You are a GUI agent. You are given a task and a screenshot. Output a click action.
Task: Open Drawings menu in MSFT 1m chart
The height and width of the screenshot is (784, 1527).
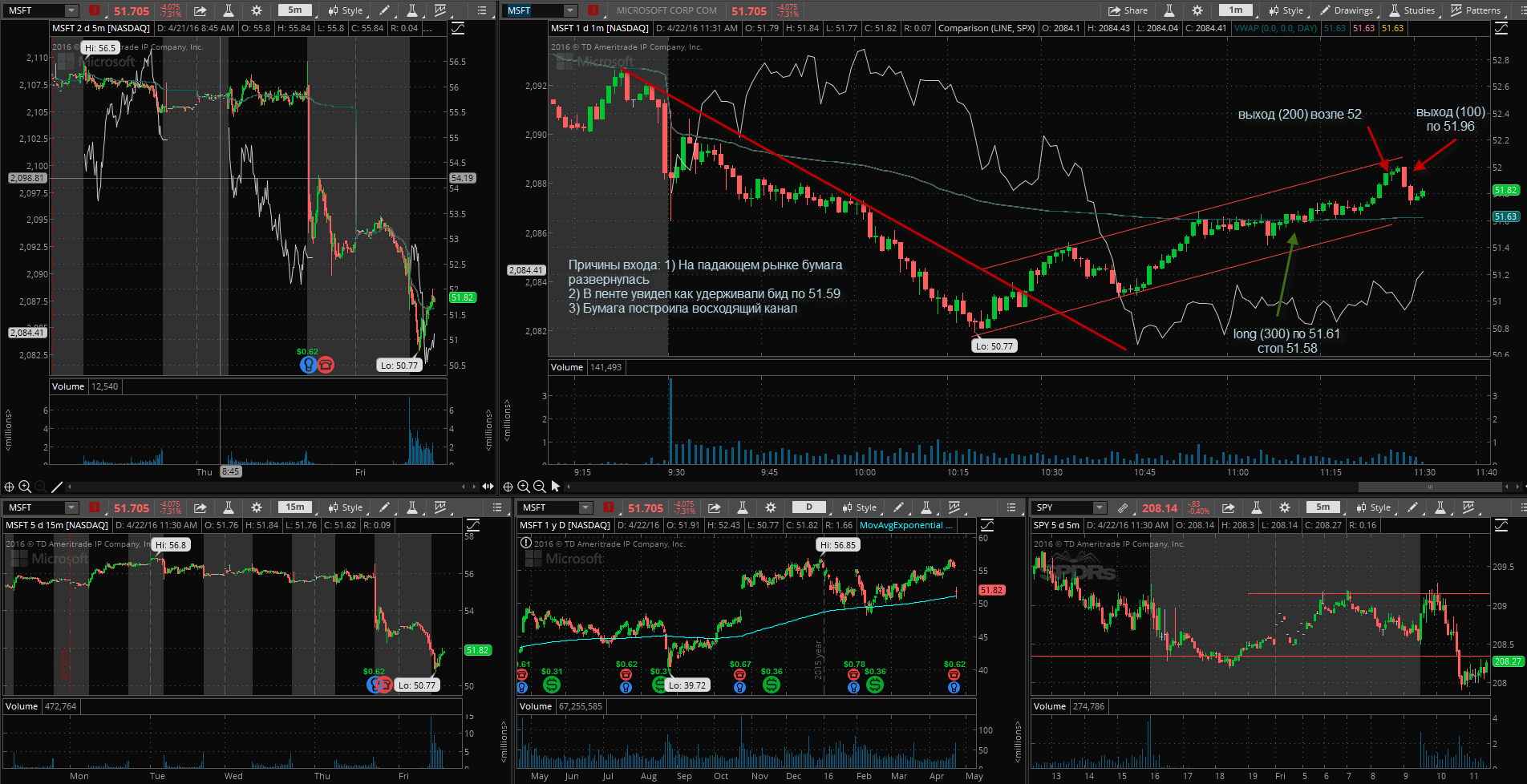(1347, 10)
